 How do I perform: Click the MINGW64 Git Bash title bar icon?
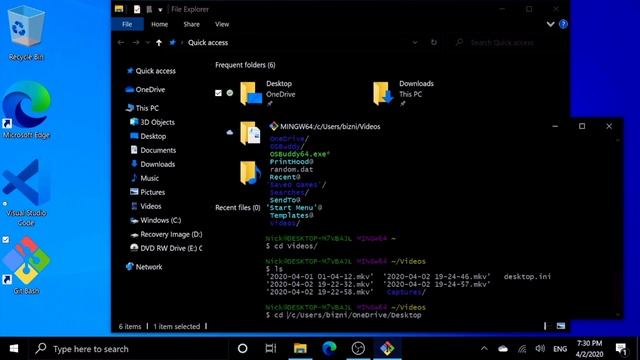(273, 126)
